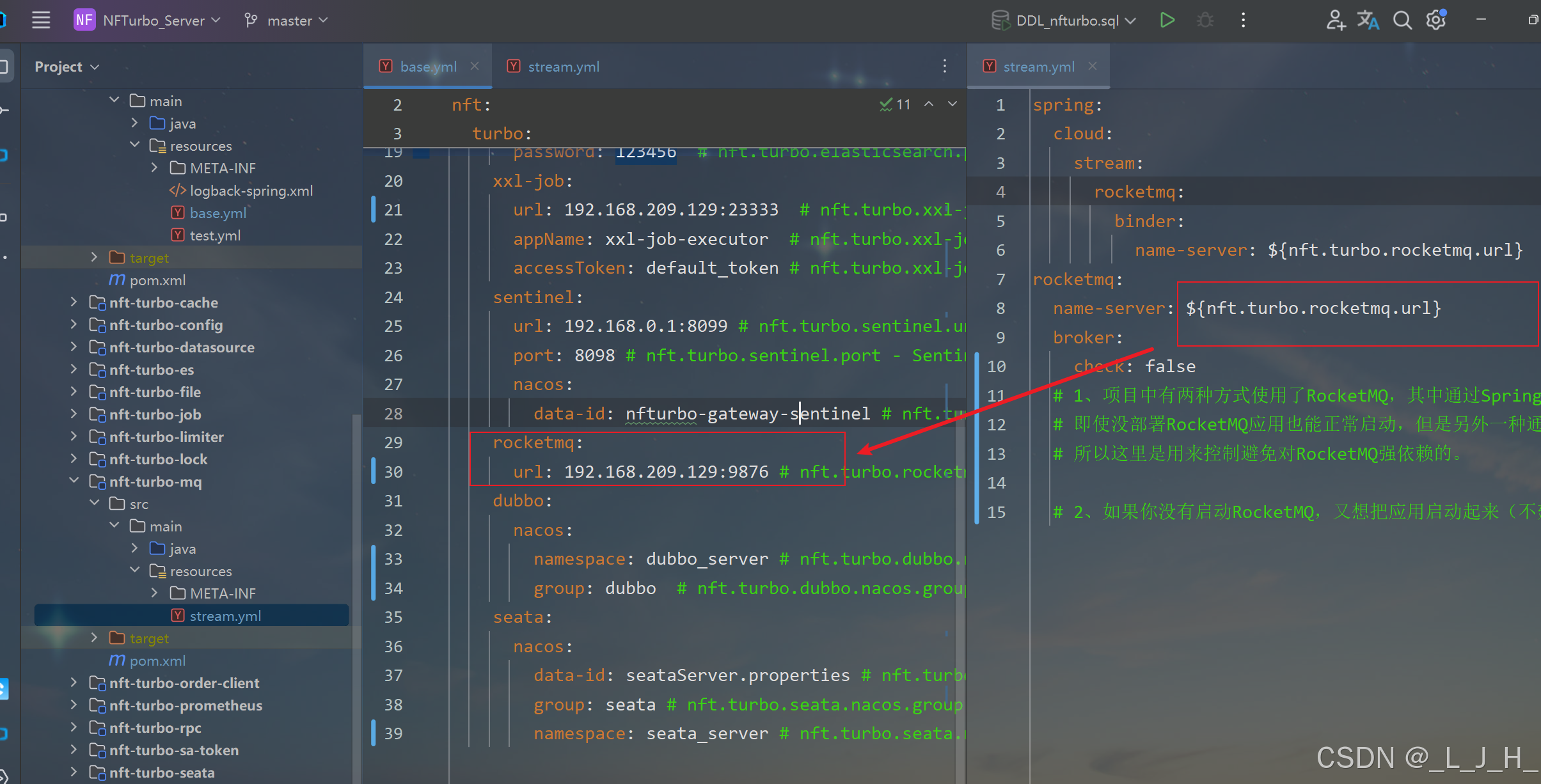Open Search Everywhere magnifier icon
Image resolution: width=1541 pixels, height=784 pixels.
pyautogui.click(x=1402, y=20)
